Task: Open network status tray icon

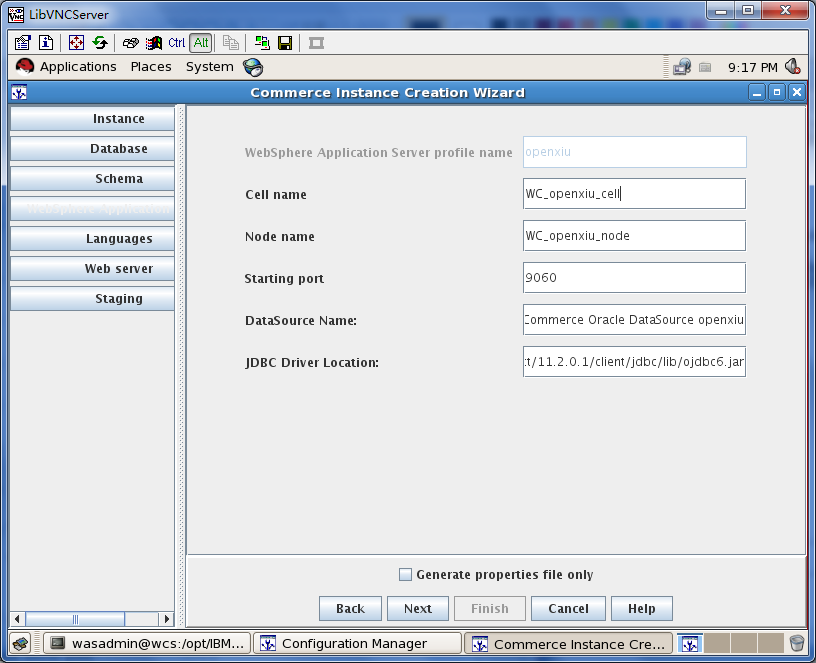Action: (x=682, y=67)
